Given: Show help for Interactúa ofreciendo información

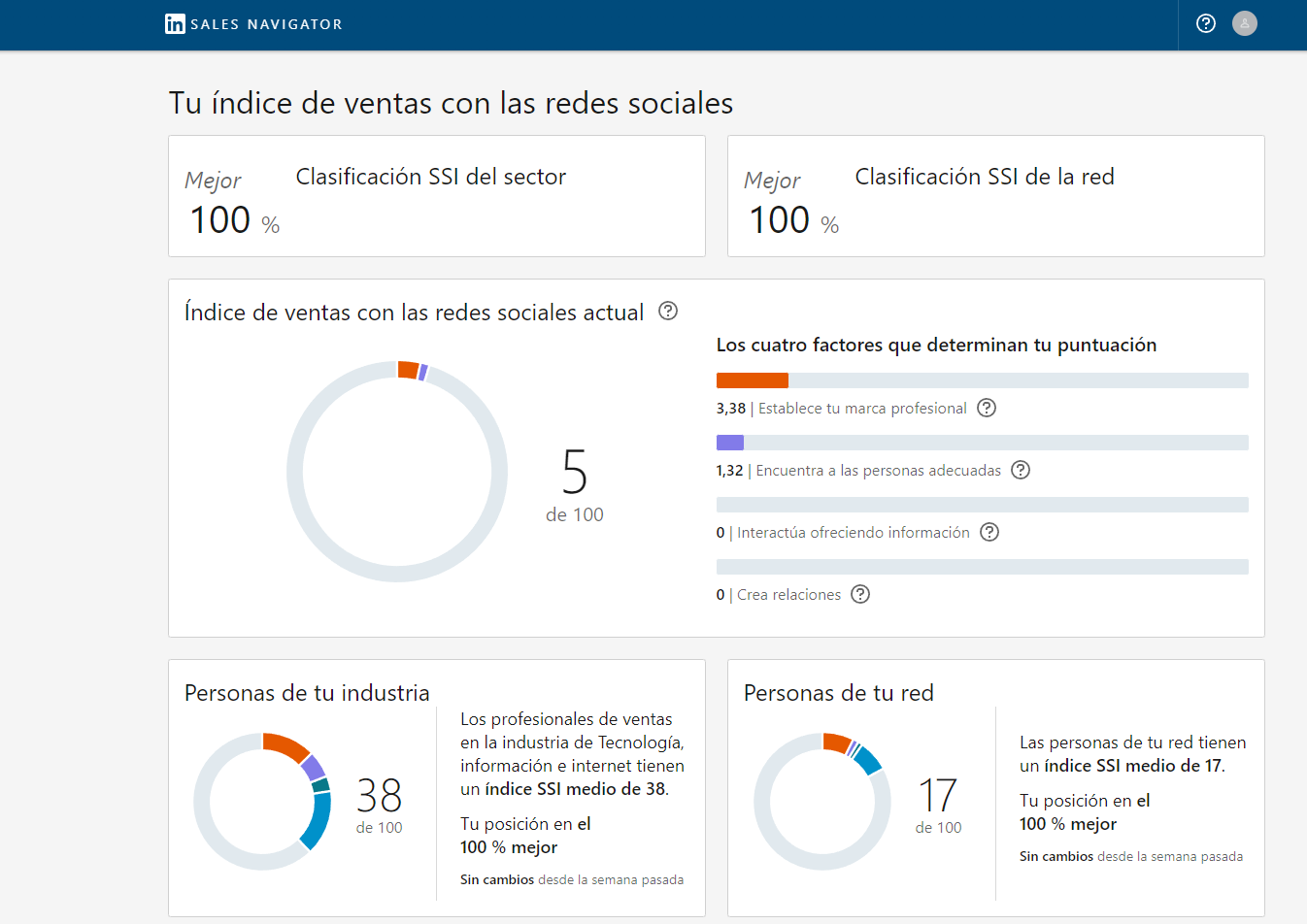Looking at the screenshot, I should [x=989, y=532].
